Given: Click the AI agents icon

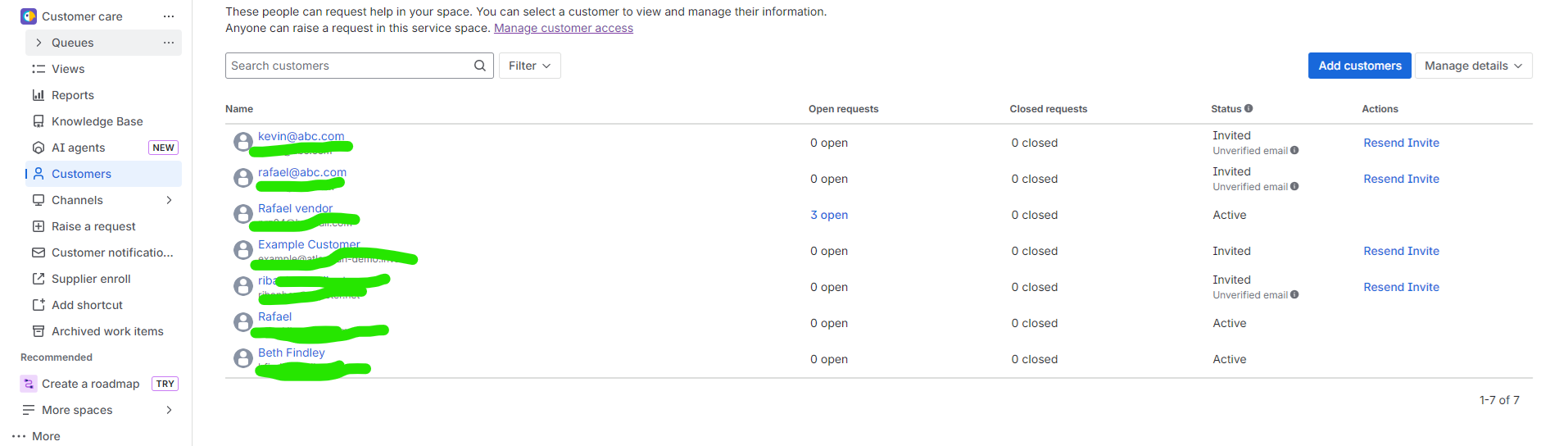Looking at the screenshot, I should 39,148.
